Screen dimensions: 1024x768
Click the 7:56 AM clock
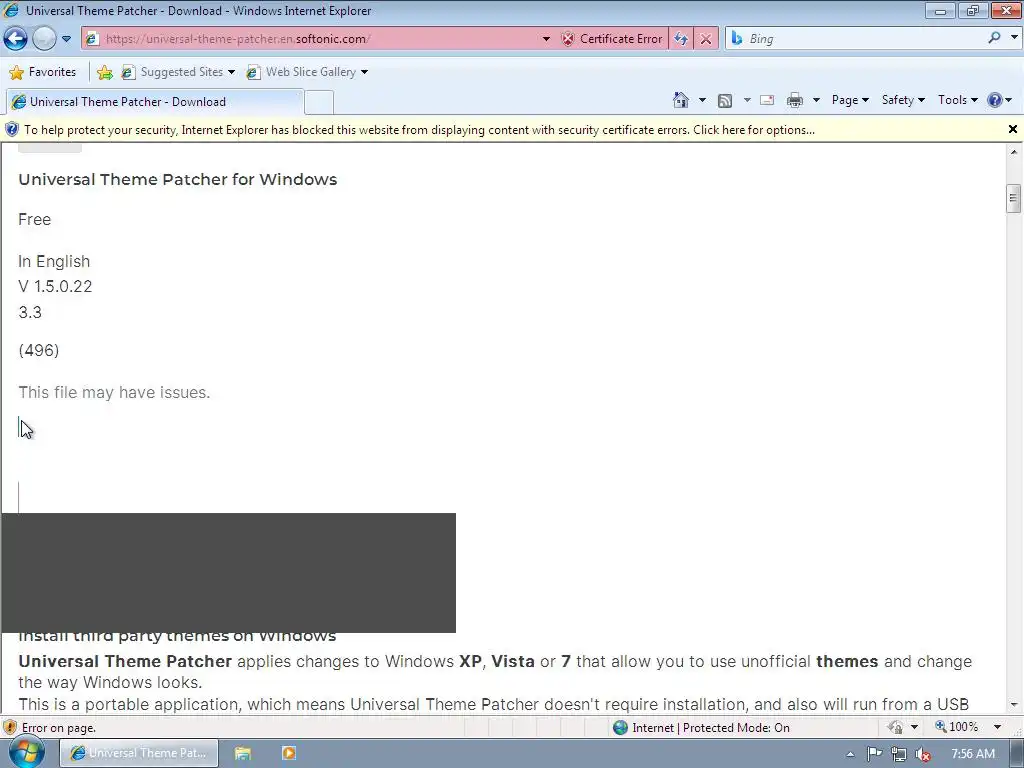click(973, 754)
